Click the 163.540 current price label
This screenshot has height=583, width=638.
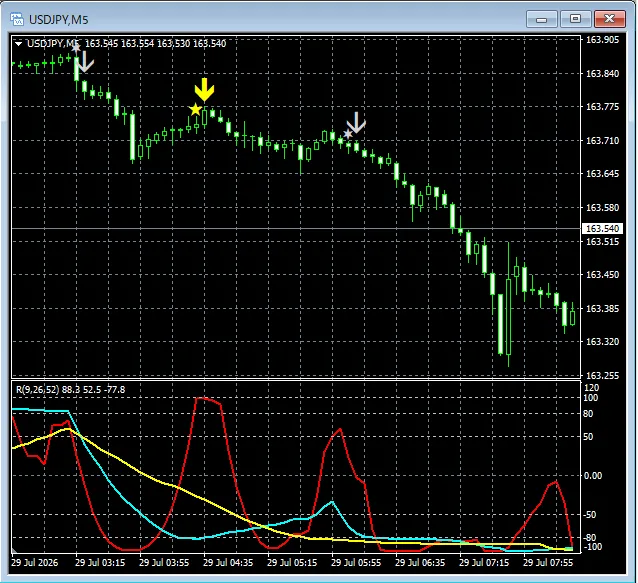[x=602, y=229]
